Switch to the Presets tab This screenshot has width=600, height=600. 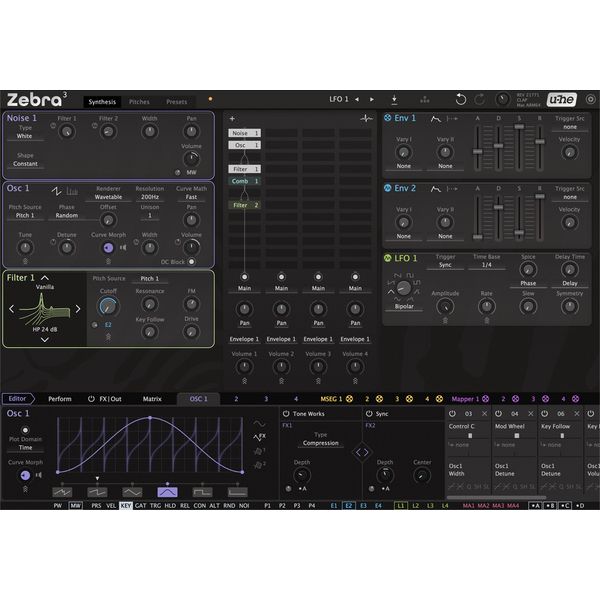(x=176, y=101)
